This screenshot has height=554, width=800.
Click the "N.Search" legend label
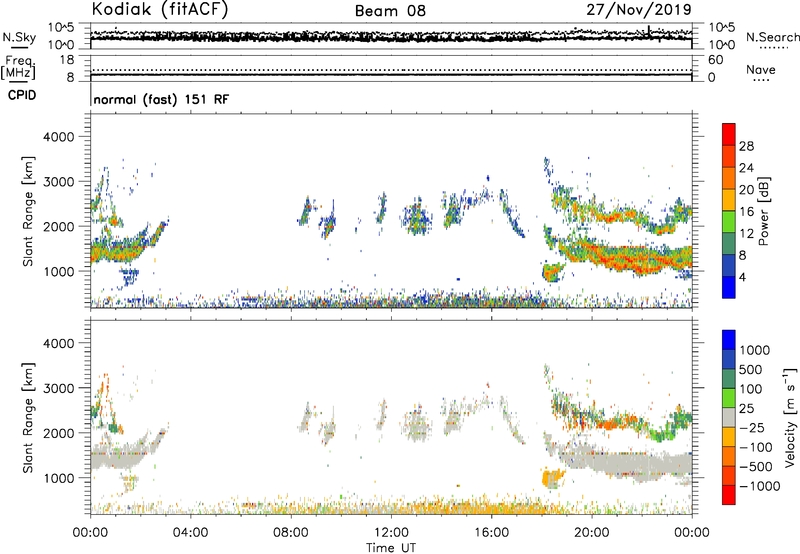click(x=772, y=37)
